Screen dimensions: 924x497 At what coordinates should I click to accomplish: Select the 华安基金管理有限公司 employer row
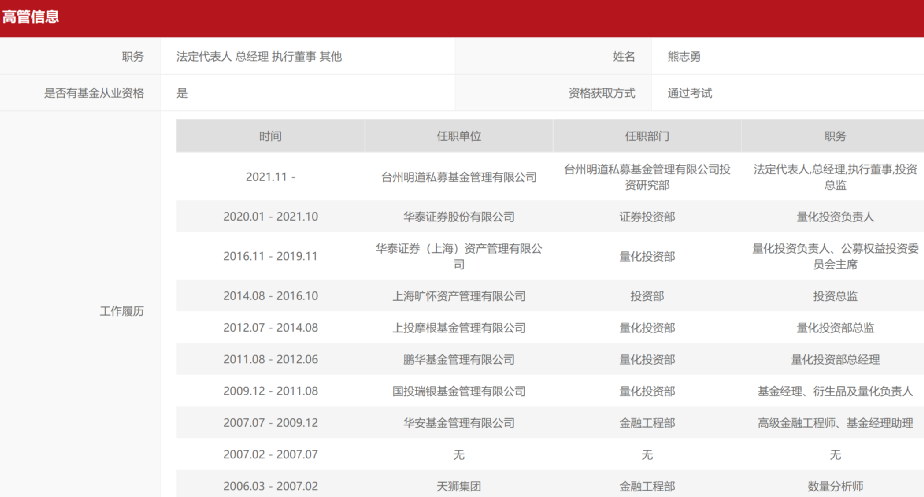459,423
